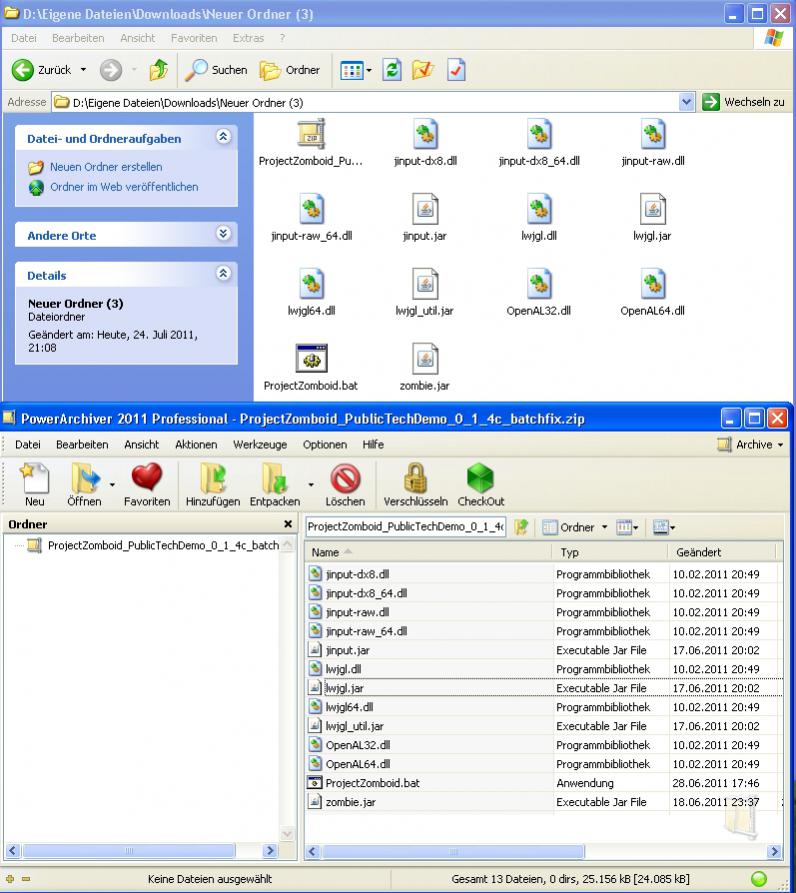This screenshot has height=893, width=796.
Task: Open the Suchen search tool in Explorer
Action: click(216, 70)
